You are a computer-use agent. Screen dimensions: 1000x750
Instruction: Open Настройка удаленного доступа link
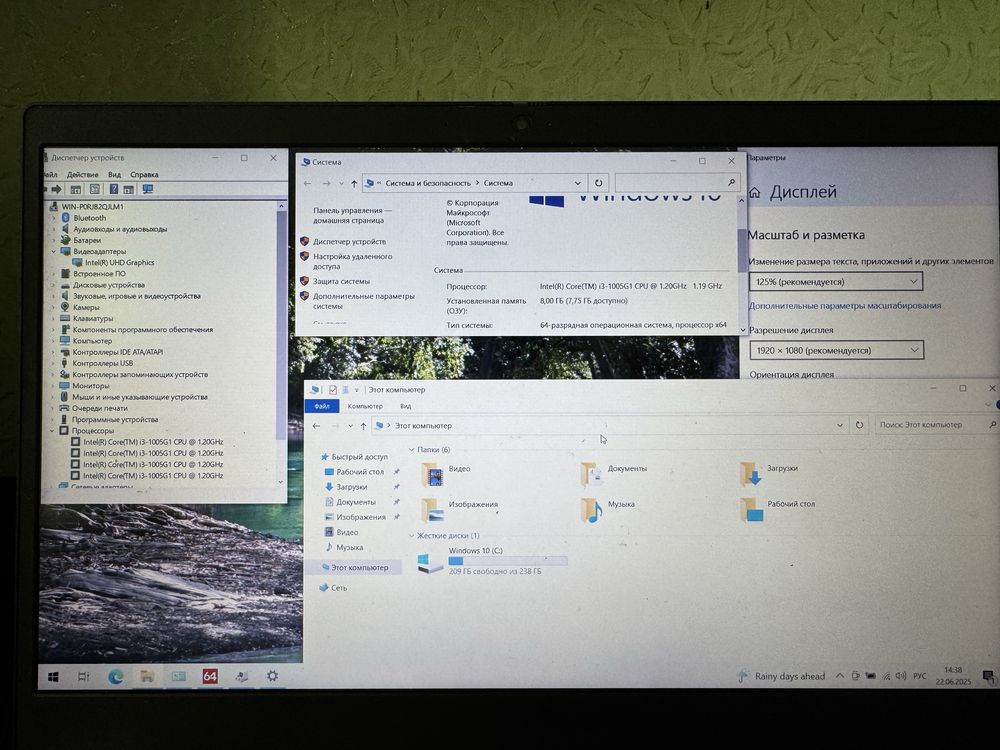point(352,261)
